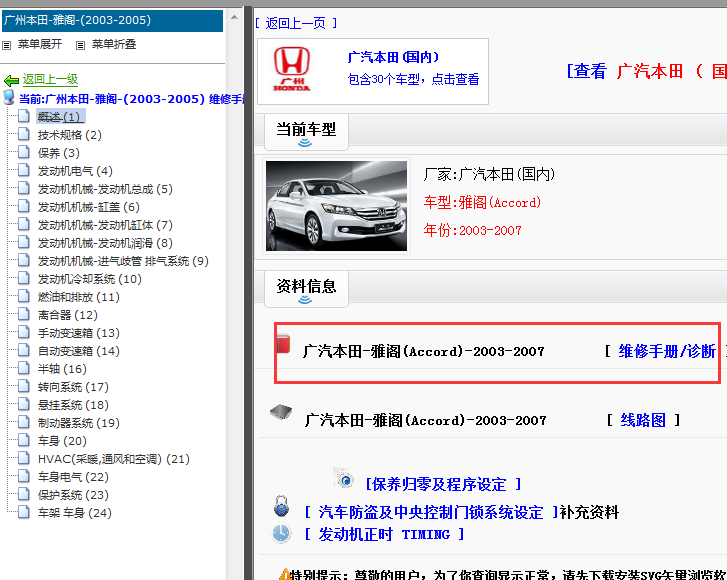Image resolution: width=727 pixels, height=580 pixels.
Task: Select 手动变速箱 (13) in tree
Action: pyautogui.click(x=79, y=333)
